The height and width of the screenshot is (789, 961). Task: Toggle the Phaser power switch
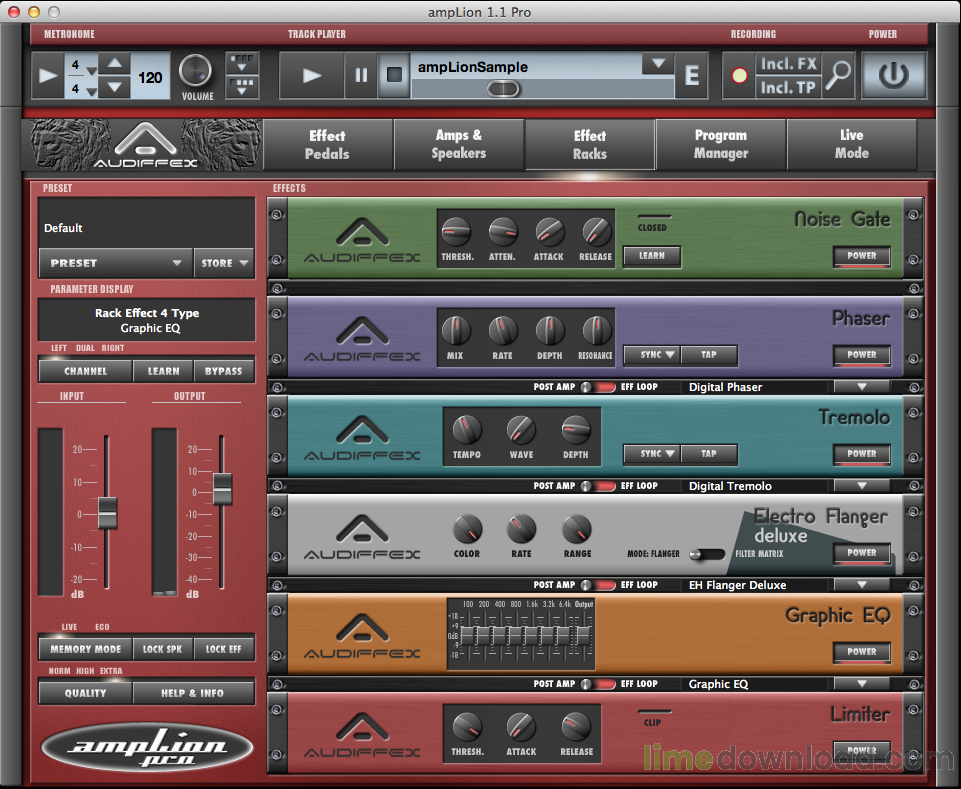[x=861, y=355]
